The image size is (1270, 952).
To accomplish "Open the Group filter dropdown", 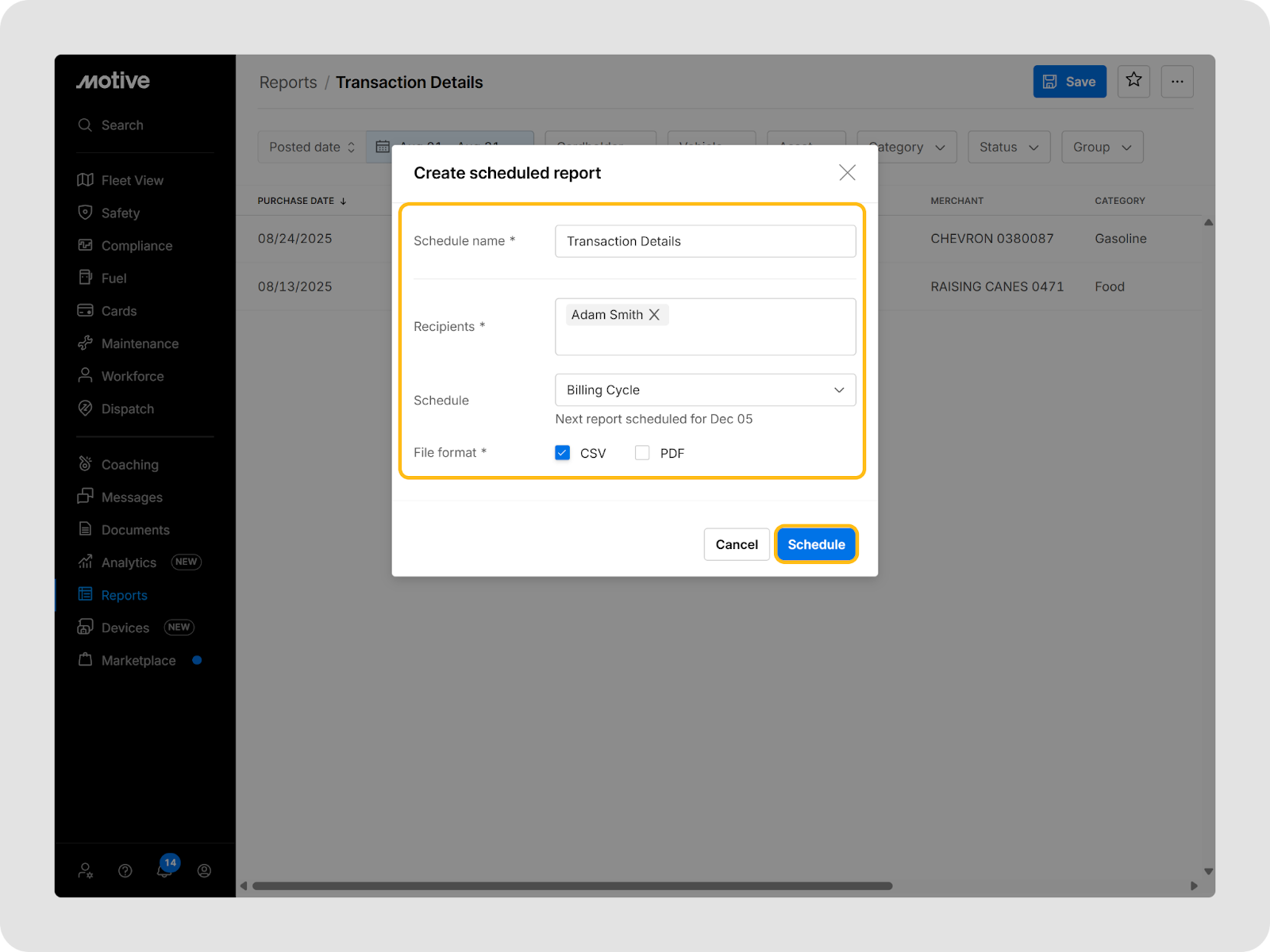I will pyautogui.click(x=1102, y=147).
